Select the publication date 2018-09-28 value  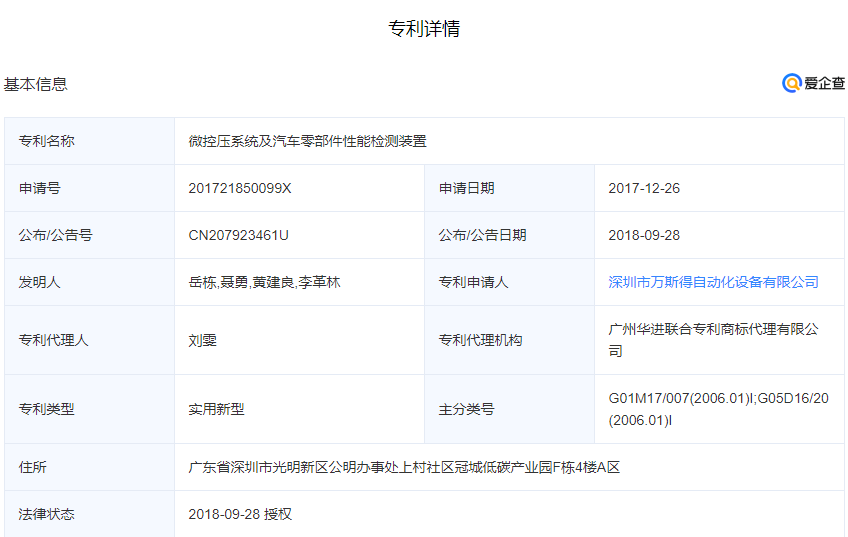pos(644,235)
